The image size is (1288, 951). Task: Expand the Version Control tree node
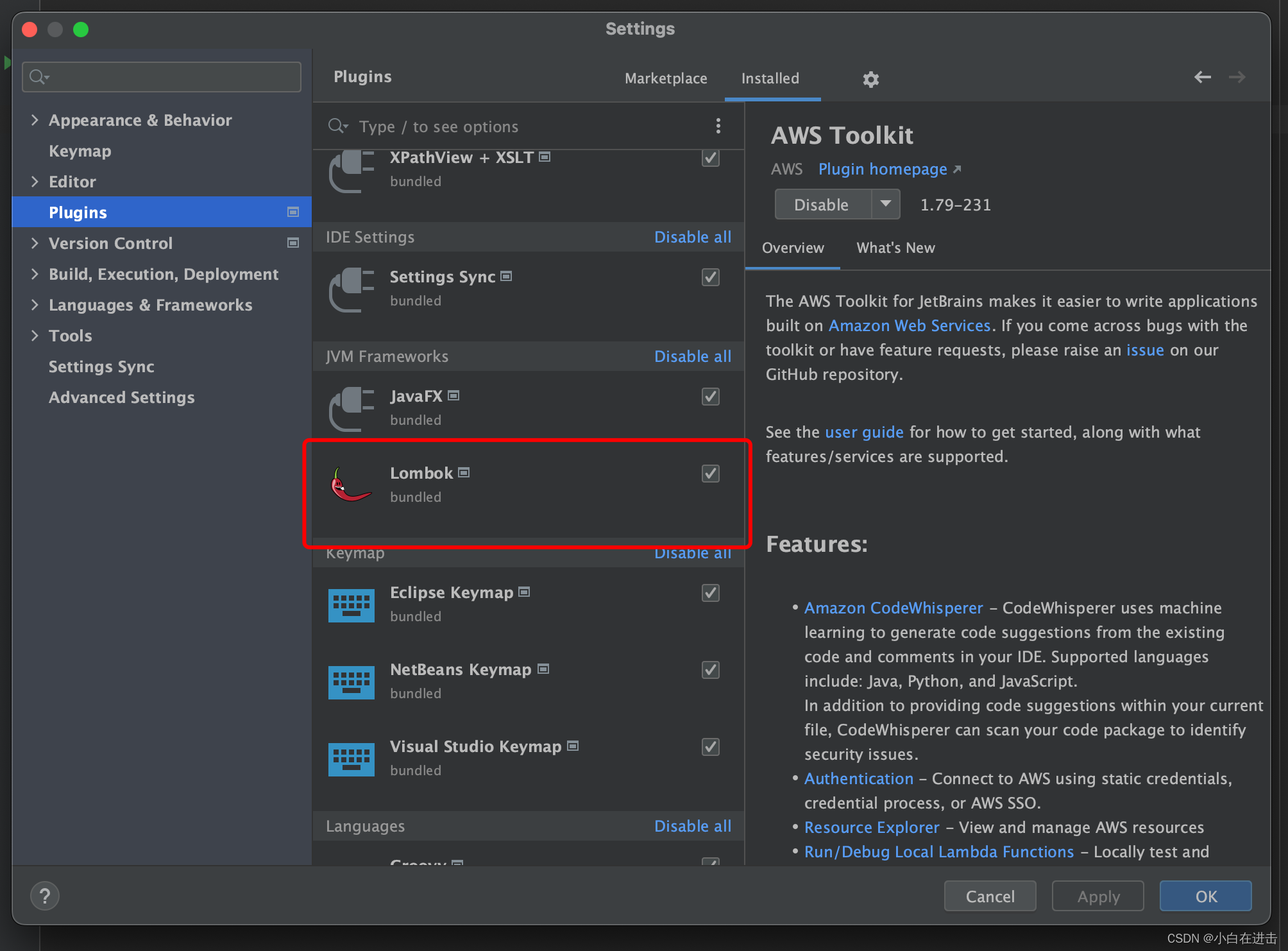35,243
